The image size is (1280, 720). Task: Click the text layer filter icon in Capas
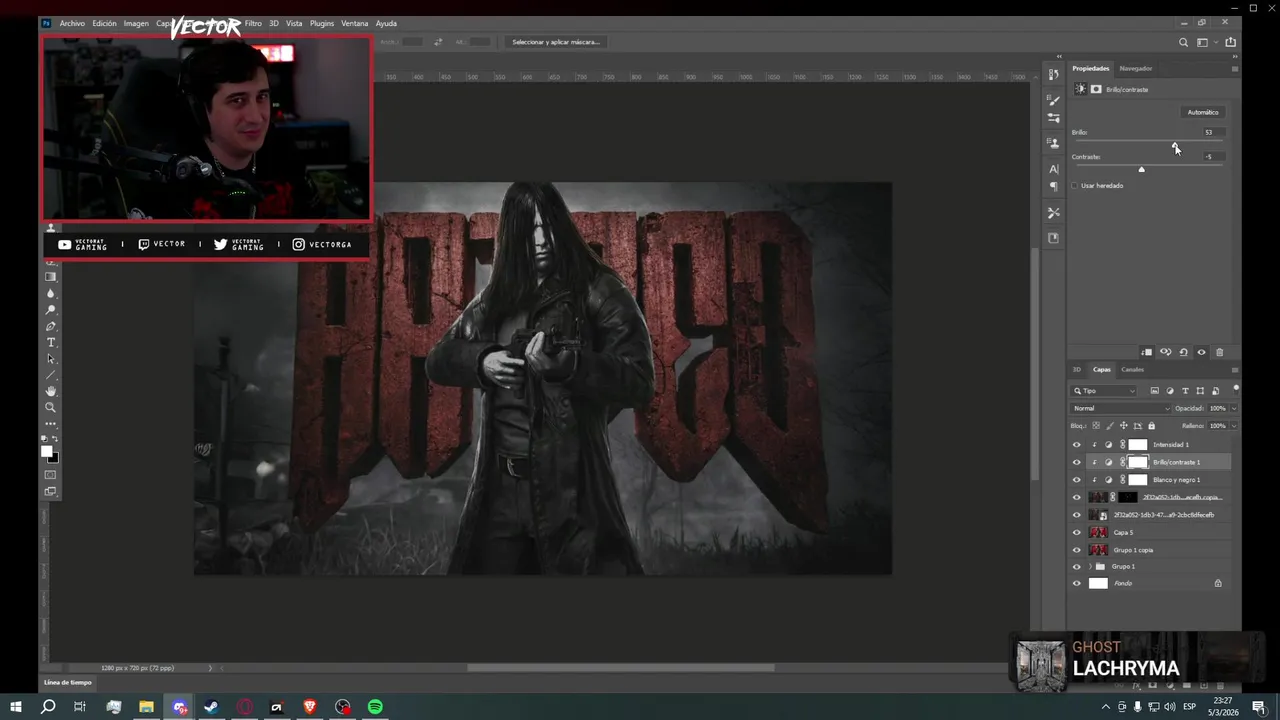(x=1185, y=391)
